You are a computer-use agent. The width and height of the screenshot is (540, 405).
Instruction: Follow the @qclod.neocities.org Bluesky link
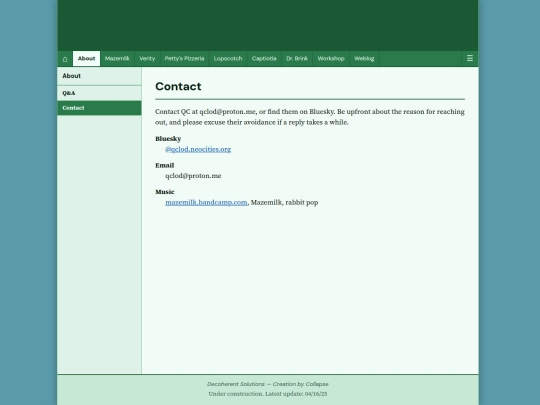click(x=198, y=149)
